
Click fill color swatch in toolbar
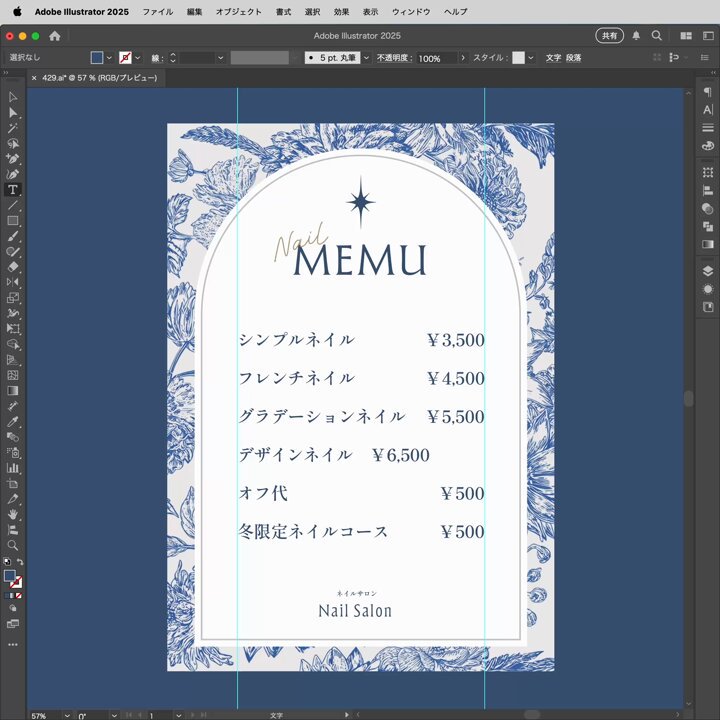pos(10,576)
